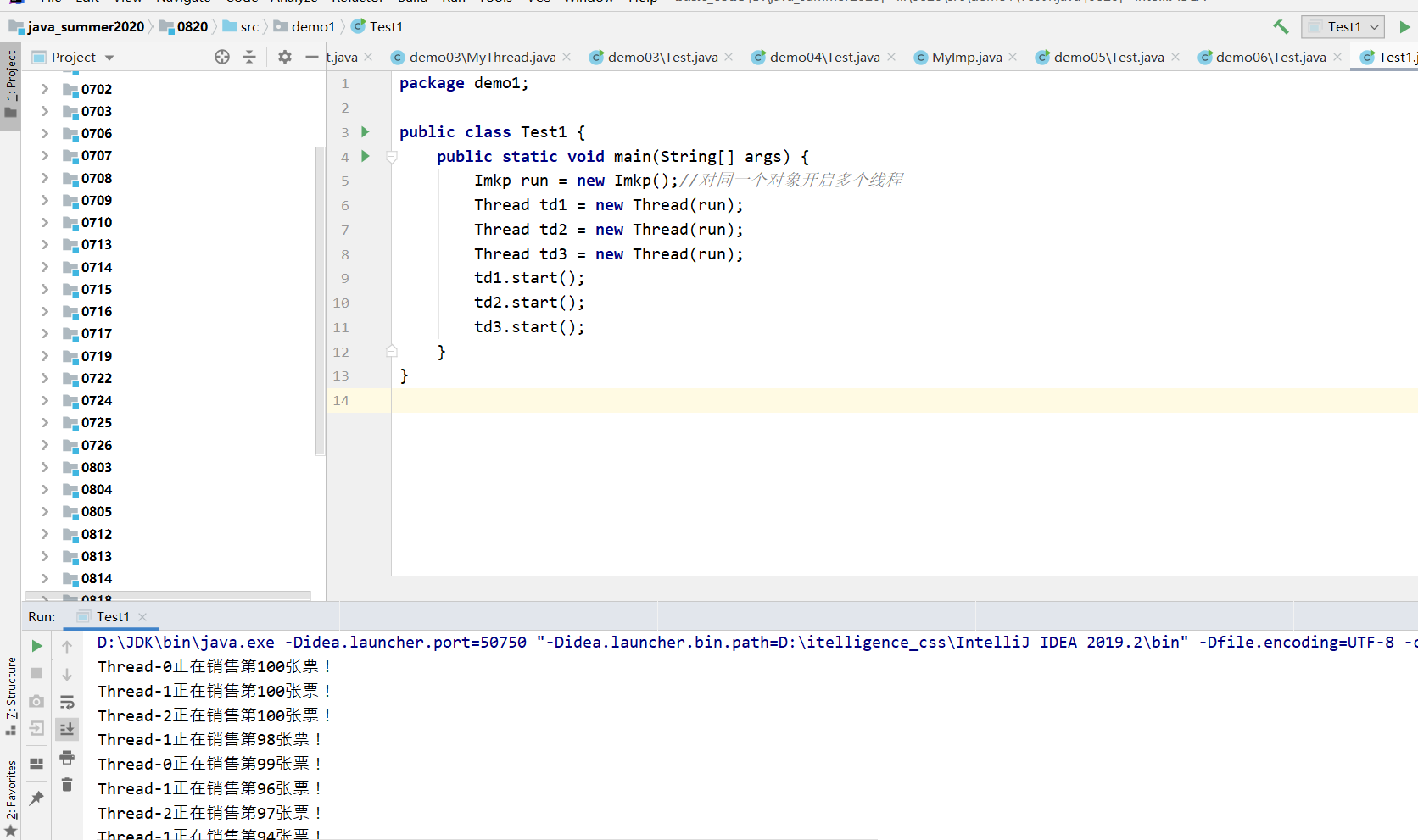The height and width of the screenshot is (840, 1418).
Task: Print the console output
Action: 67,757
